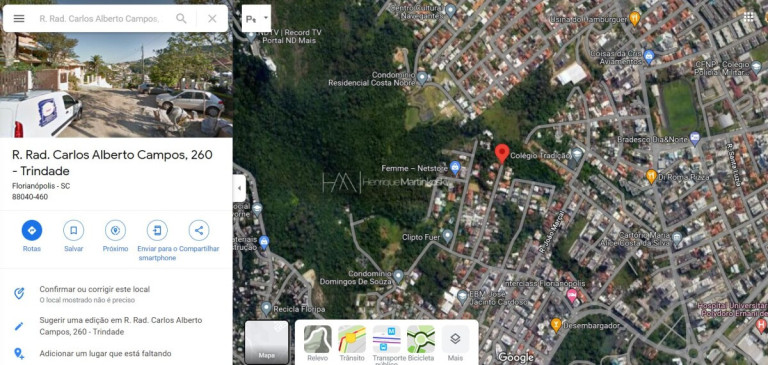The height and width of the screenshot is (365, 768).
Task: Click the Condomínio Domingos De Souza marker
Action: click(x=398, y=276)
